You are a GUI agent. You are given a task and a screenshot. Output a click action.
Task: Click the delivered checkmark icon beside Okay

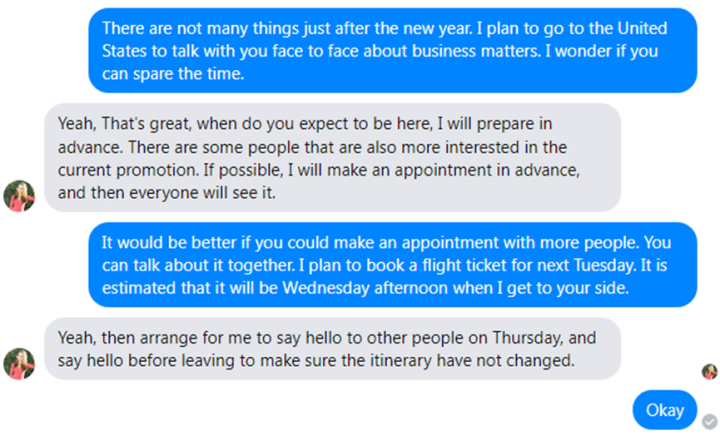(x=710, y=421)
